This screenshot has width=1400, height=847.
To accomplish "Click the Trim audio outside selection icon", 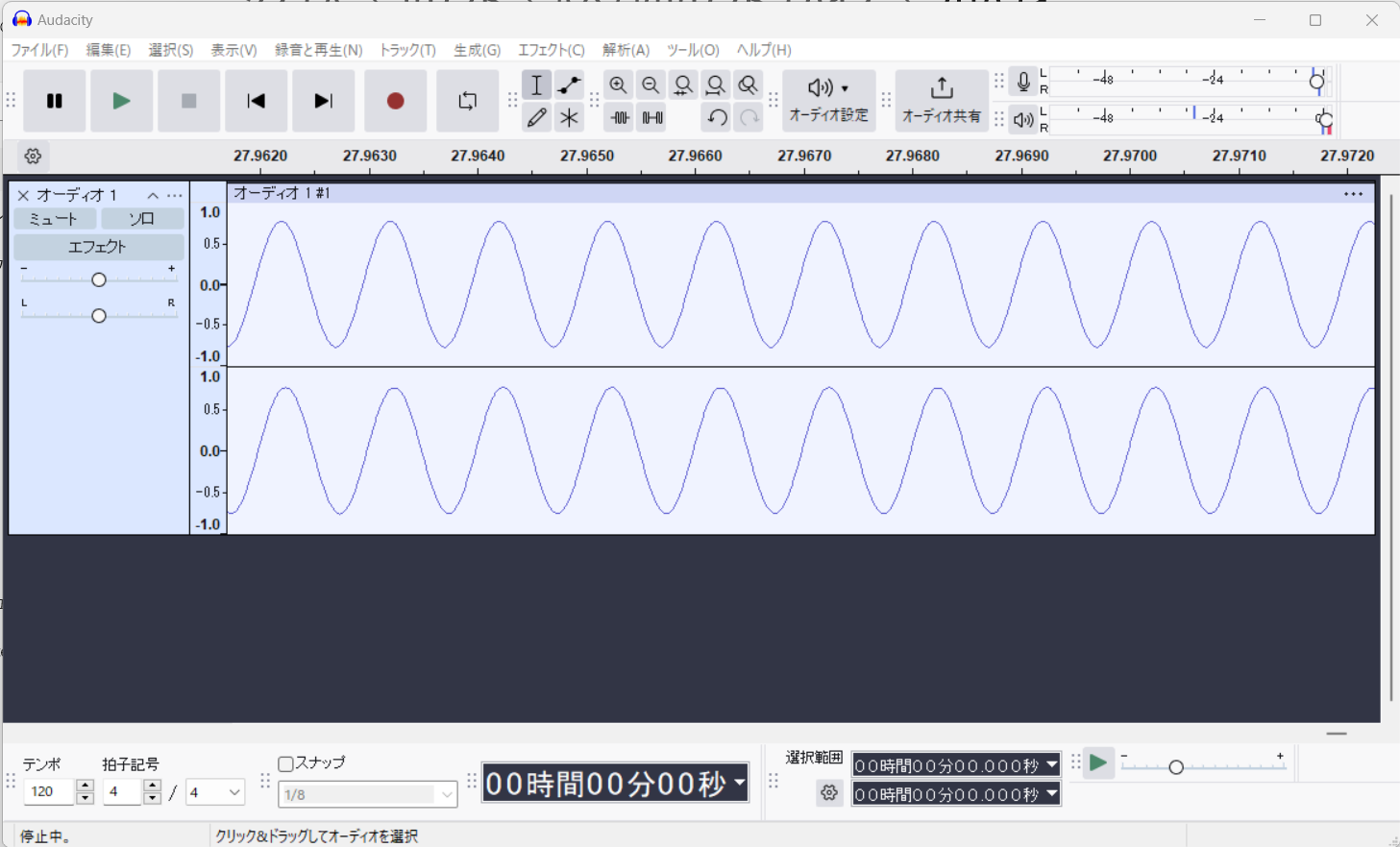I will 620,118.
